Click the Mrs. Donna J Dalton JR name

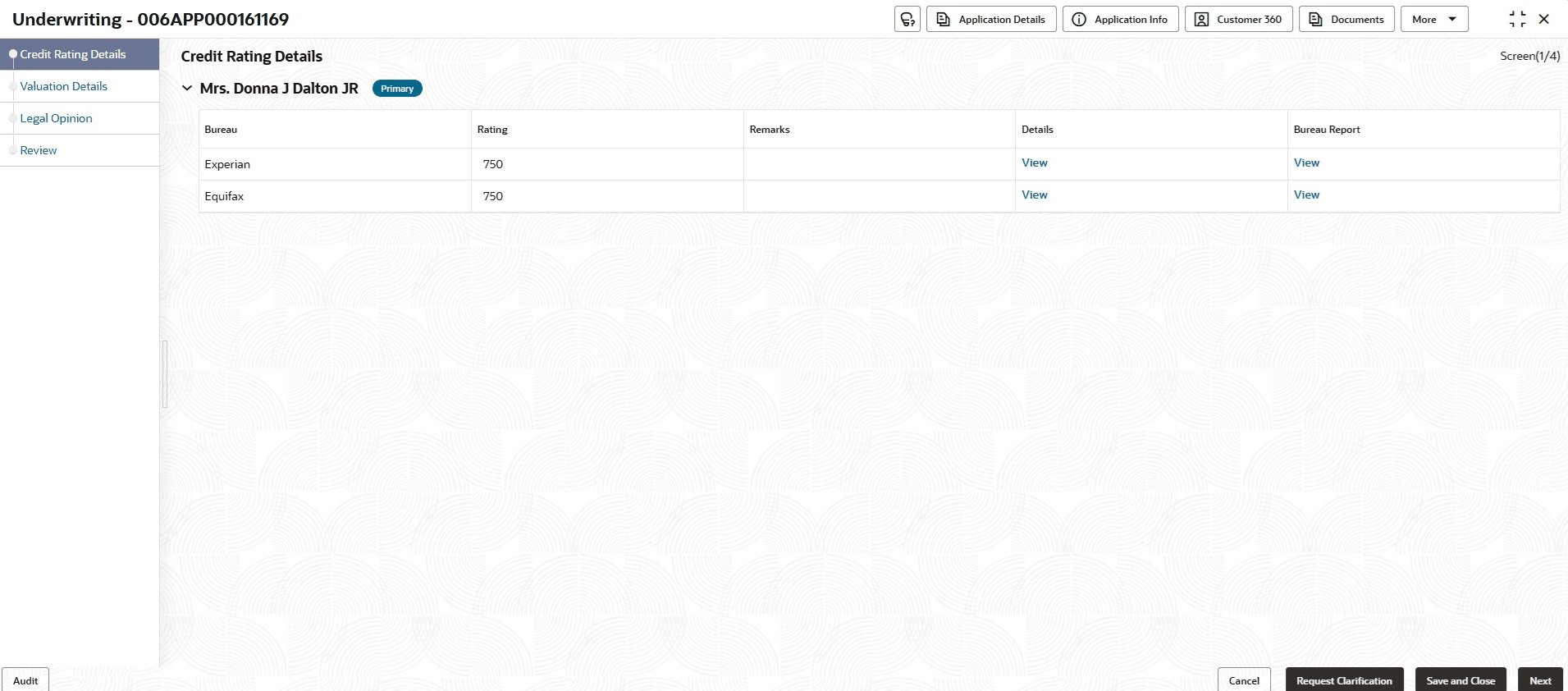[279, 88]
